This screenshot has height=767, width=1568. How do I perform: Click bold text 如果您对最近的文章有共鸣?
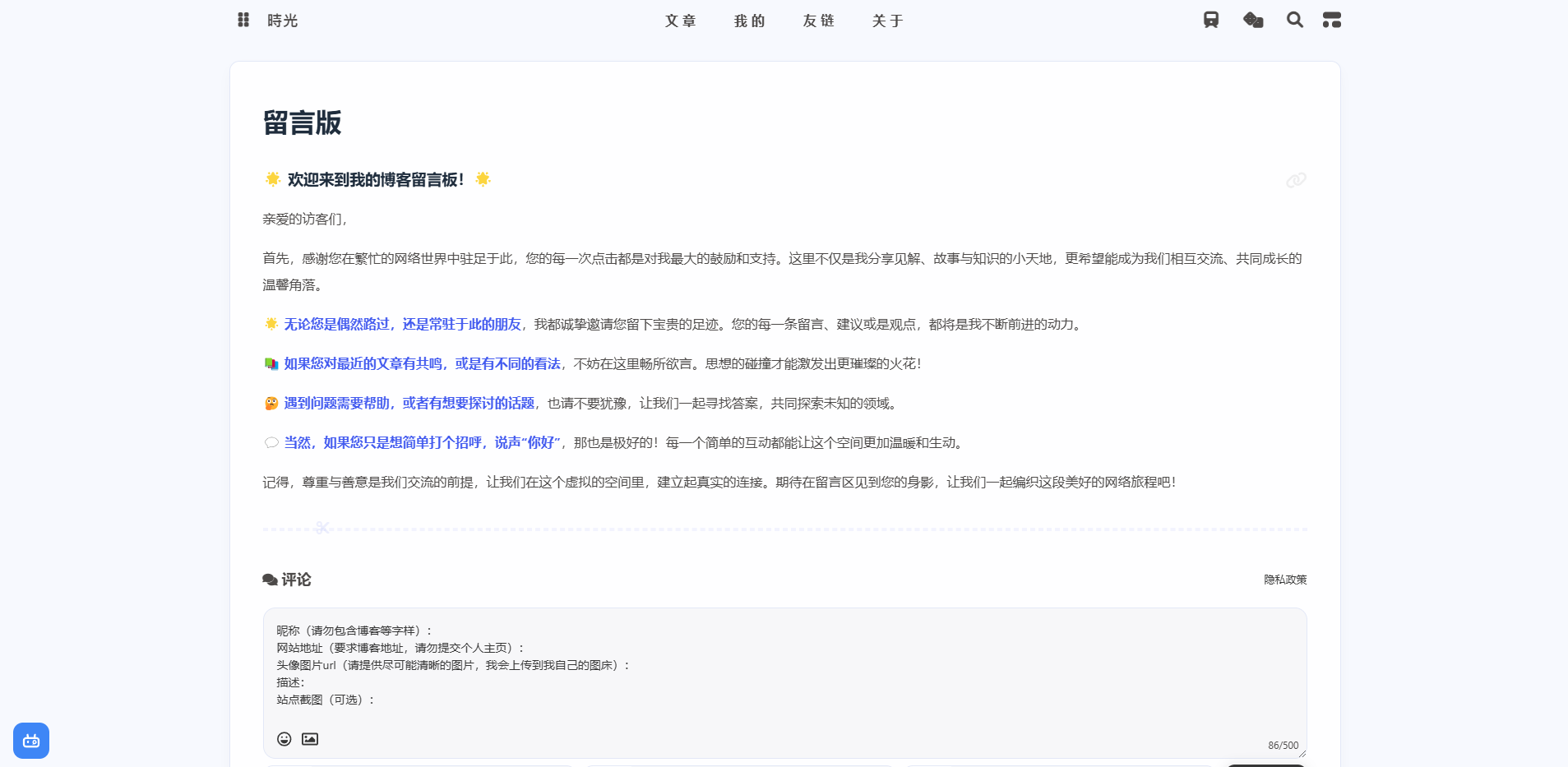coord(363,363)
